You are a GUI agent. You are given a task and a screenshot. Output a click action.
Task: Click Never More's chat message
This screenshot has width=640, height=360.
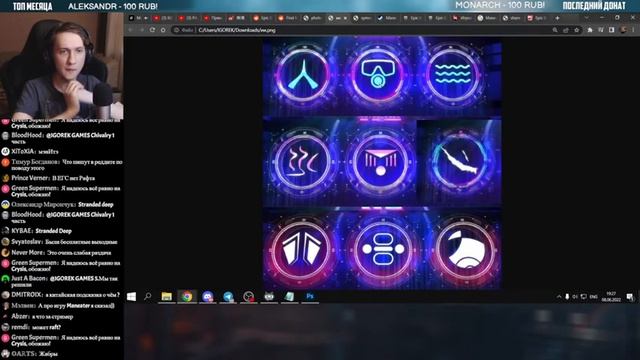tap(56, 253)
